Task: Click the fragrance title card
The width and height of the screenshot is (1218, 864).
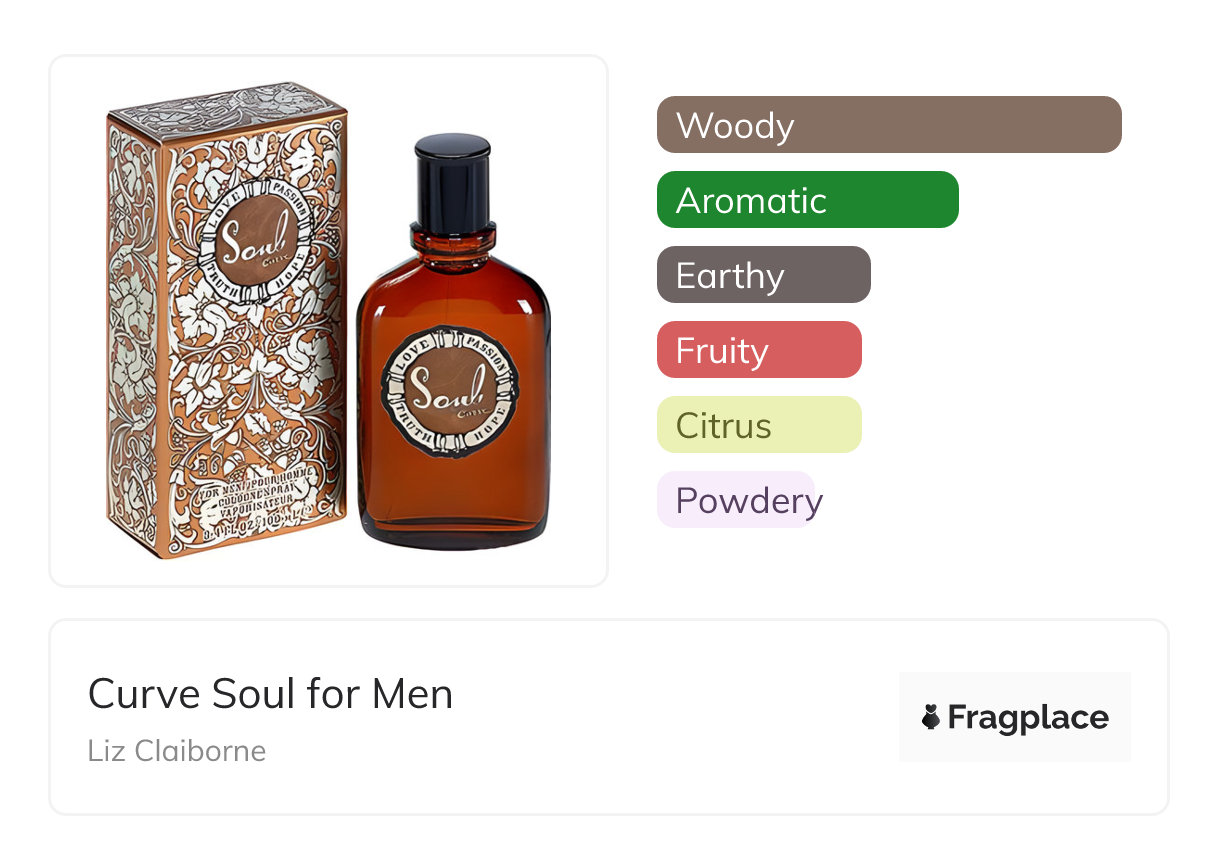Action: click(608, 717)
